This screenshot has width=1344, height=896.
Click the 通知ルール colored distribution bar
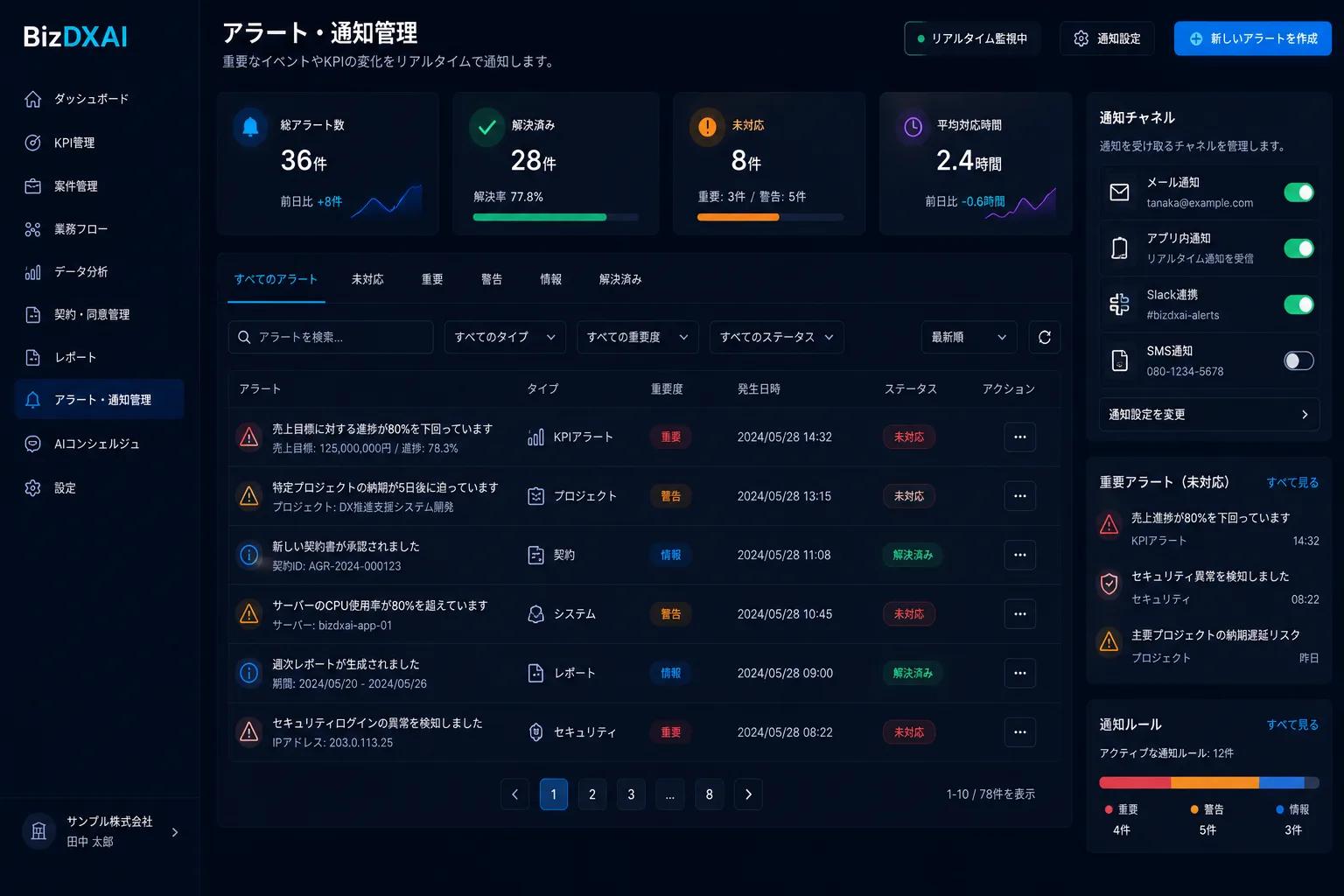pyautogui.click(x=1209, y=782)
